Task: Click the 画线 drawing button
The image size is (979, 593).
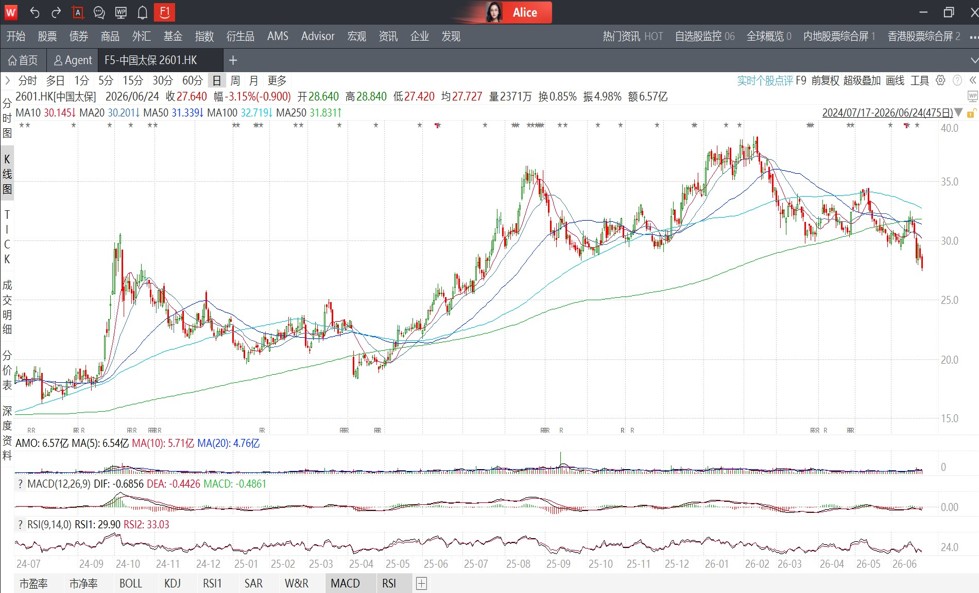Action: (895, 81)
